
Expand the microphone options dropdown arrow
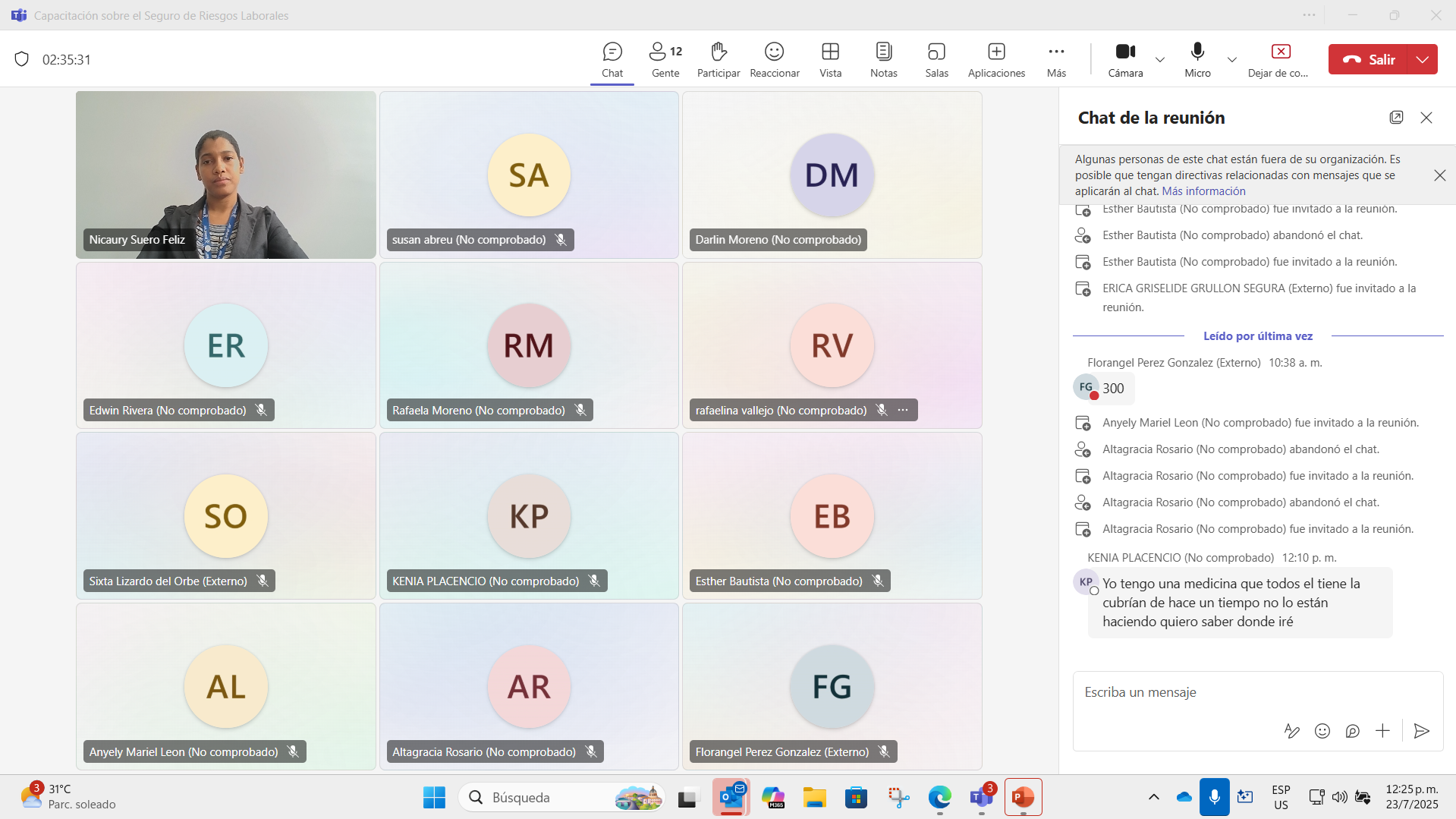pyautogui.click(x=1232, y=60)
